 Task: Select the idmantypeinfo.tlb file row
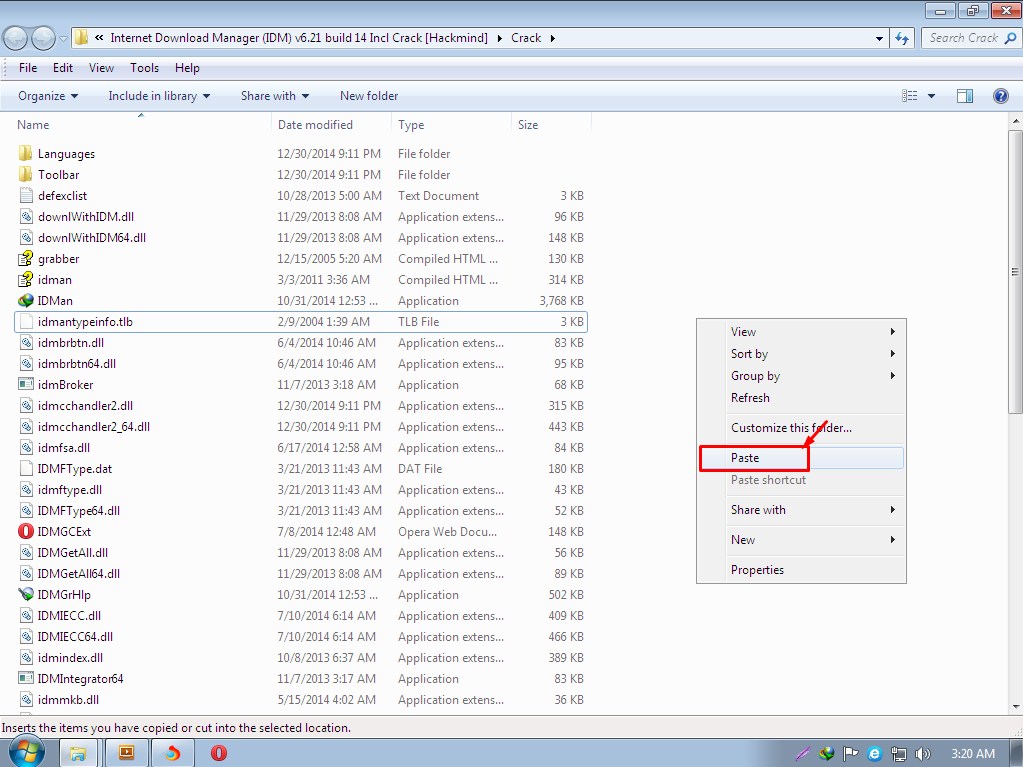(x=301, y=322)
